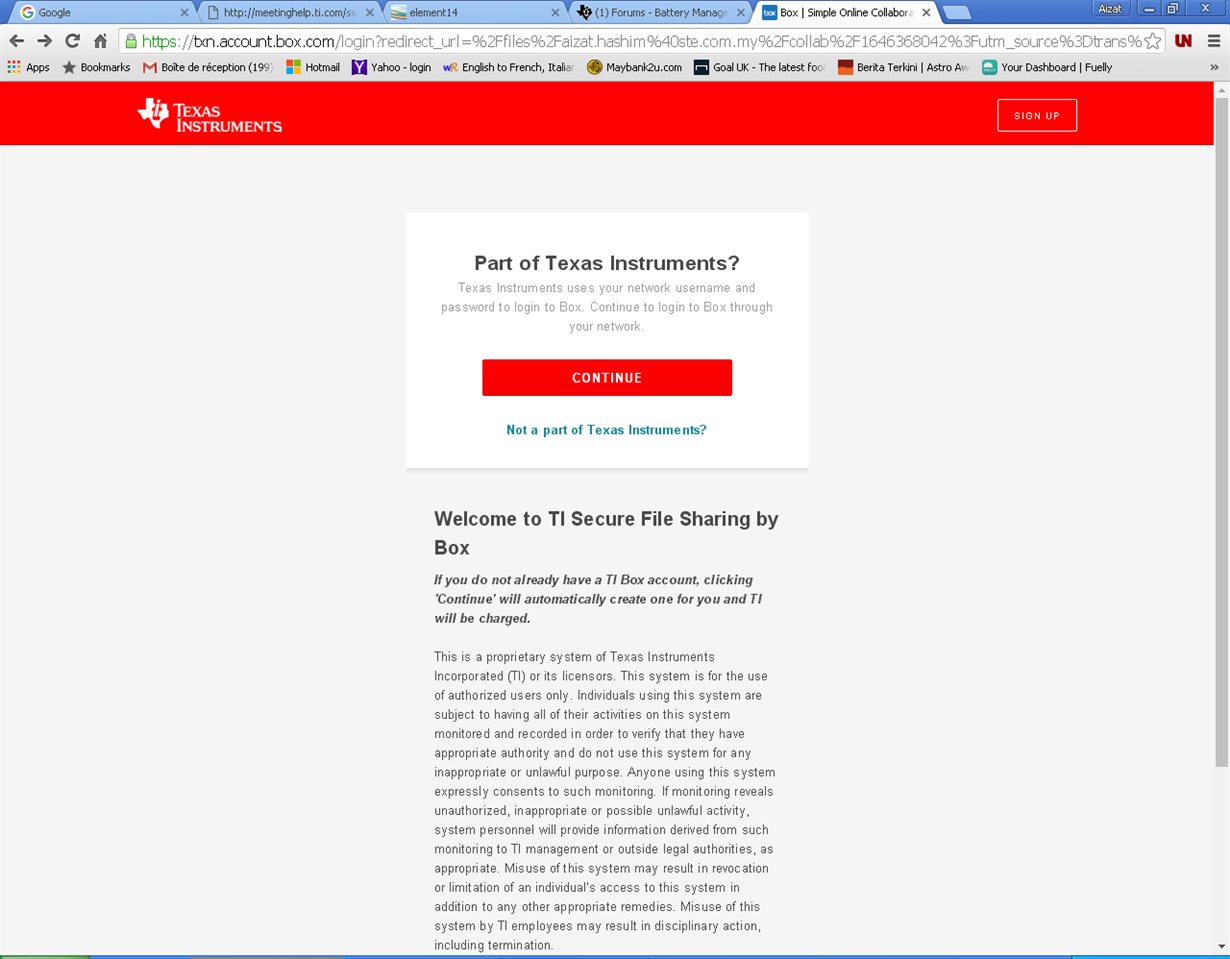Click the browser Back arrow

pos(16,41)
